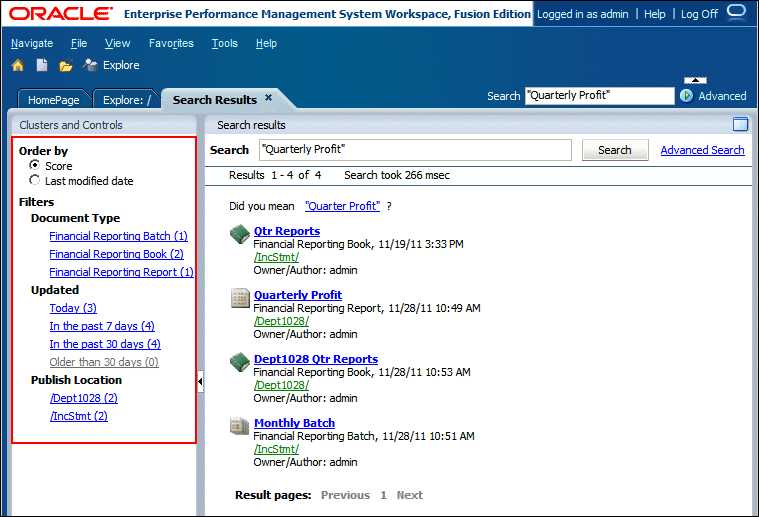The height and width of the screenshot is (517, 759).
Task: Click the green go-search arrow icon
Action: point(686,95)
